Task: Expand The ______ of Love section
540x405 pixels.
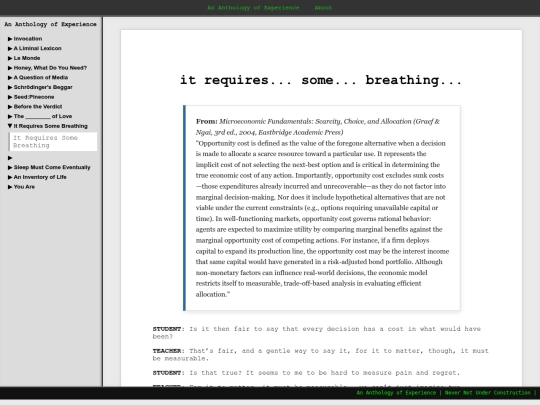Action: point(40,116)
